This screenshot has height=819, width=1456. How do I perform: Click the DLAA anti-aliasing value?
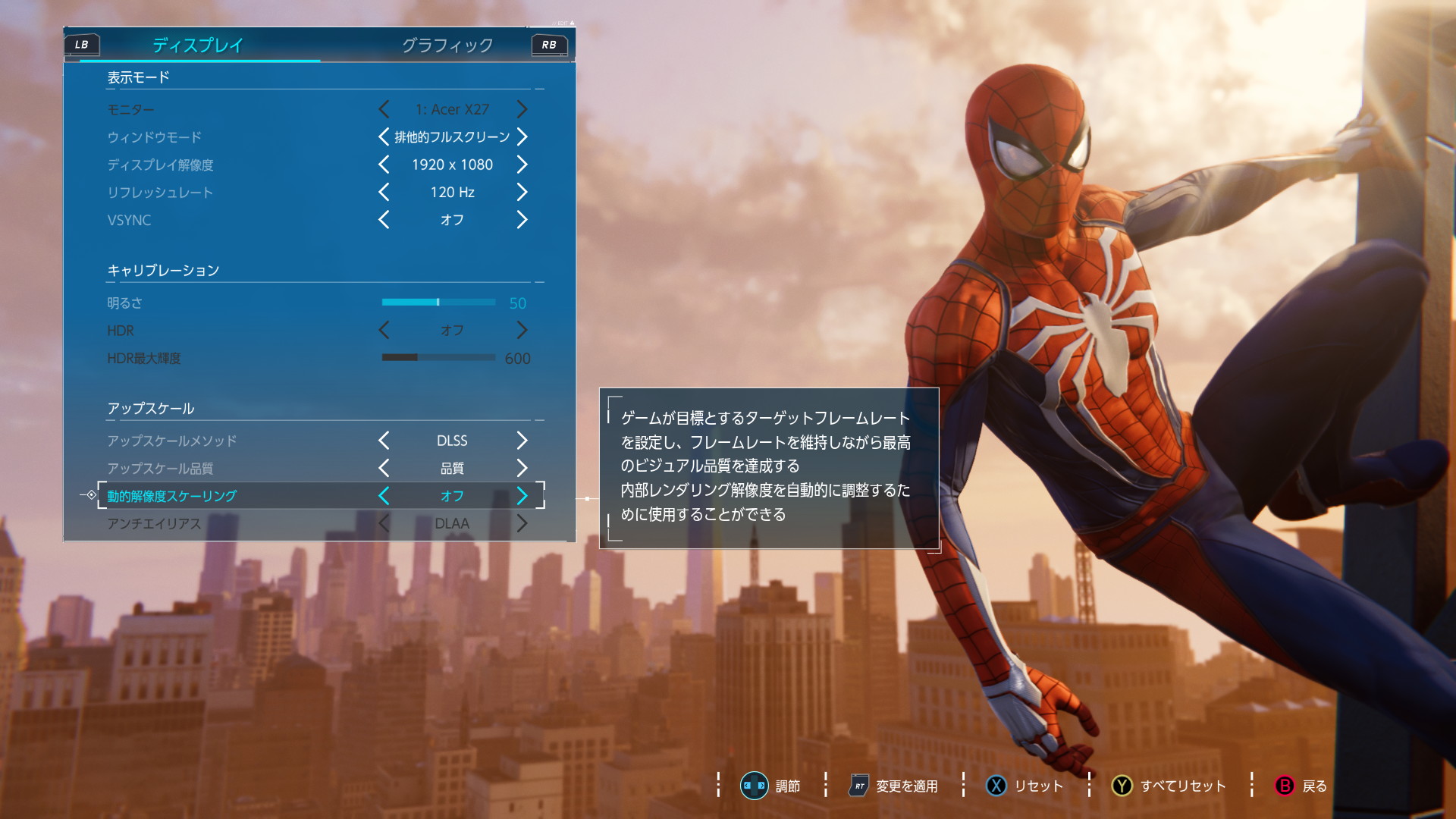pos(453,523)
